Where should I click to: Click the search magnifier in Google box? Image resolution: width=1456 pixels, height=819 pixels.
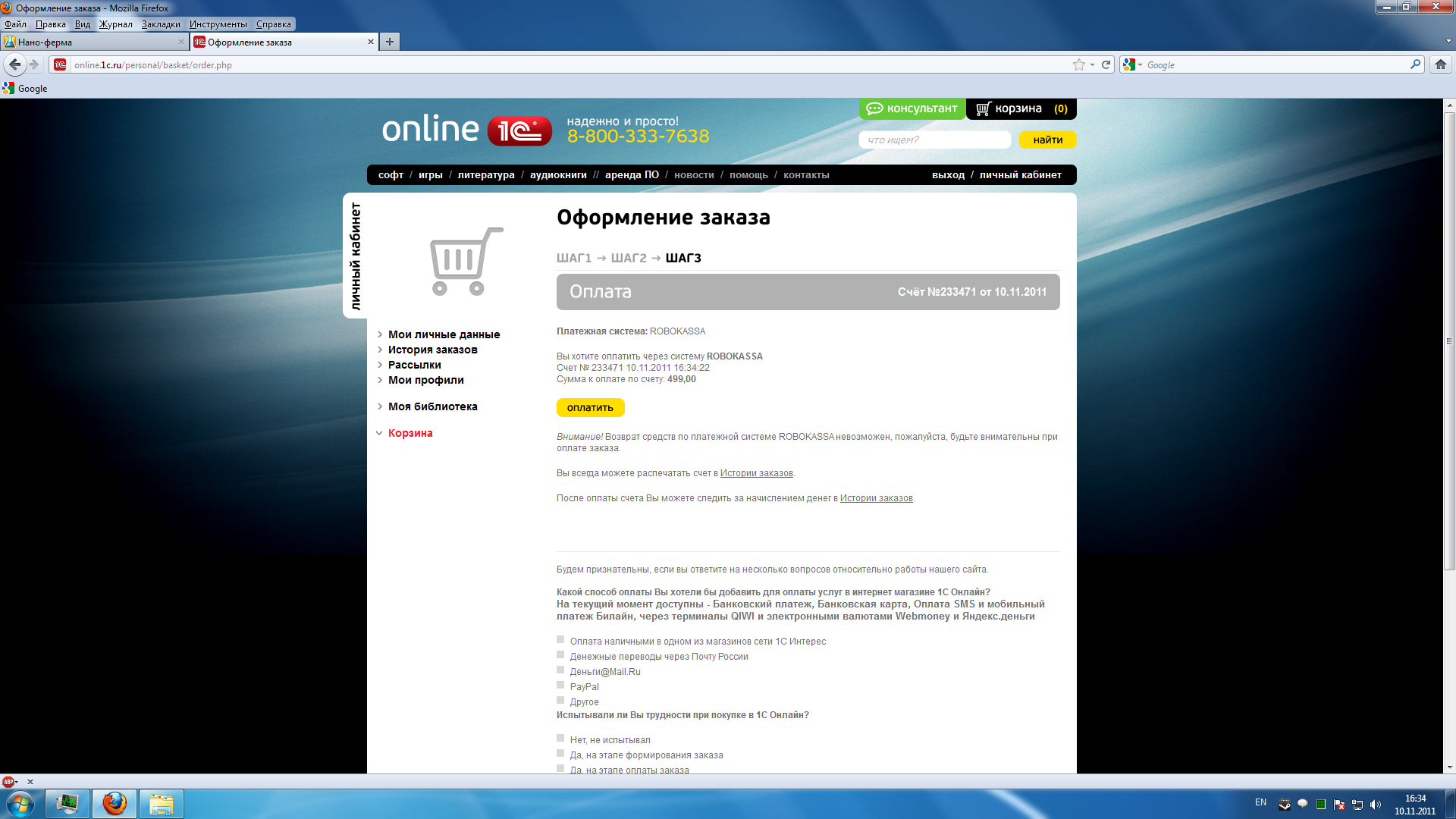(x=1415, y=64)
